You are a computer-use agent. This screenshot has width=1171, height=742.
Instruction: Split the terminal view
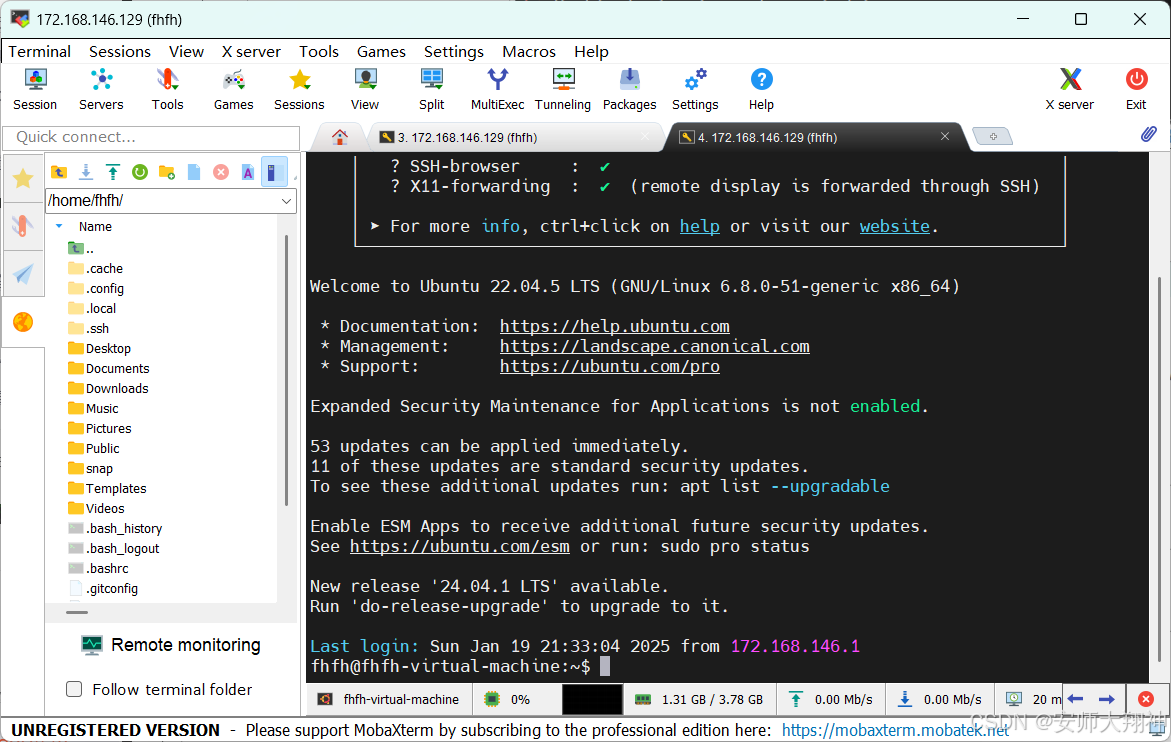coord(431,88)
